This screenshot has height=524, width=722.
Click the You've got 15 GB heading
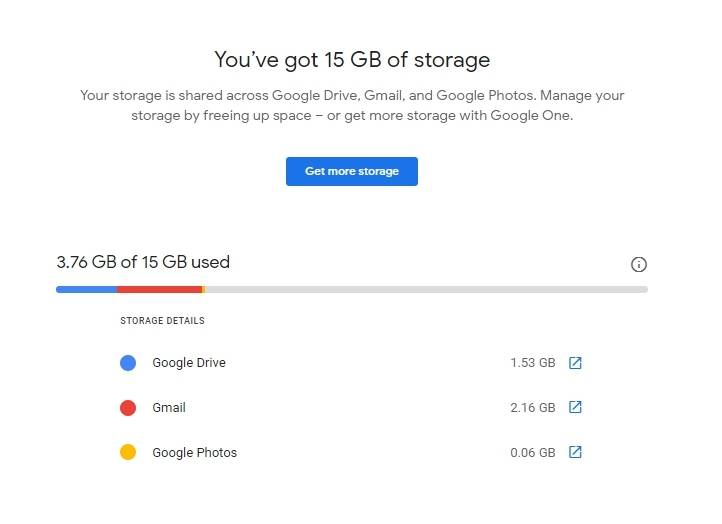click(x=352, y=60)
